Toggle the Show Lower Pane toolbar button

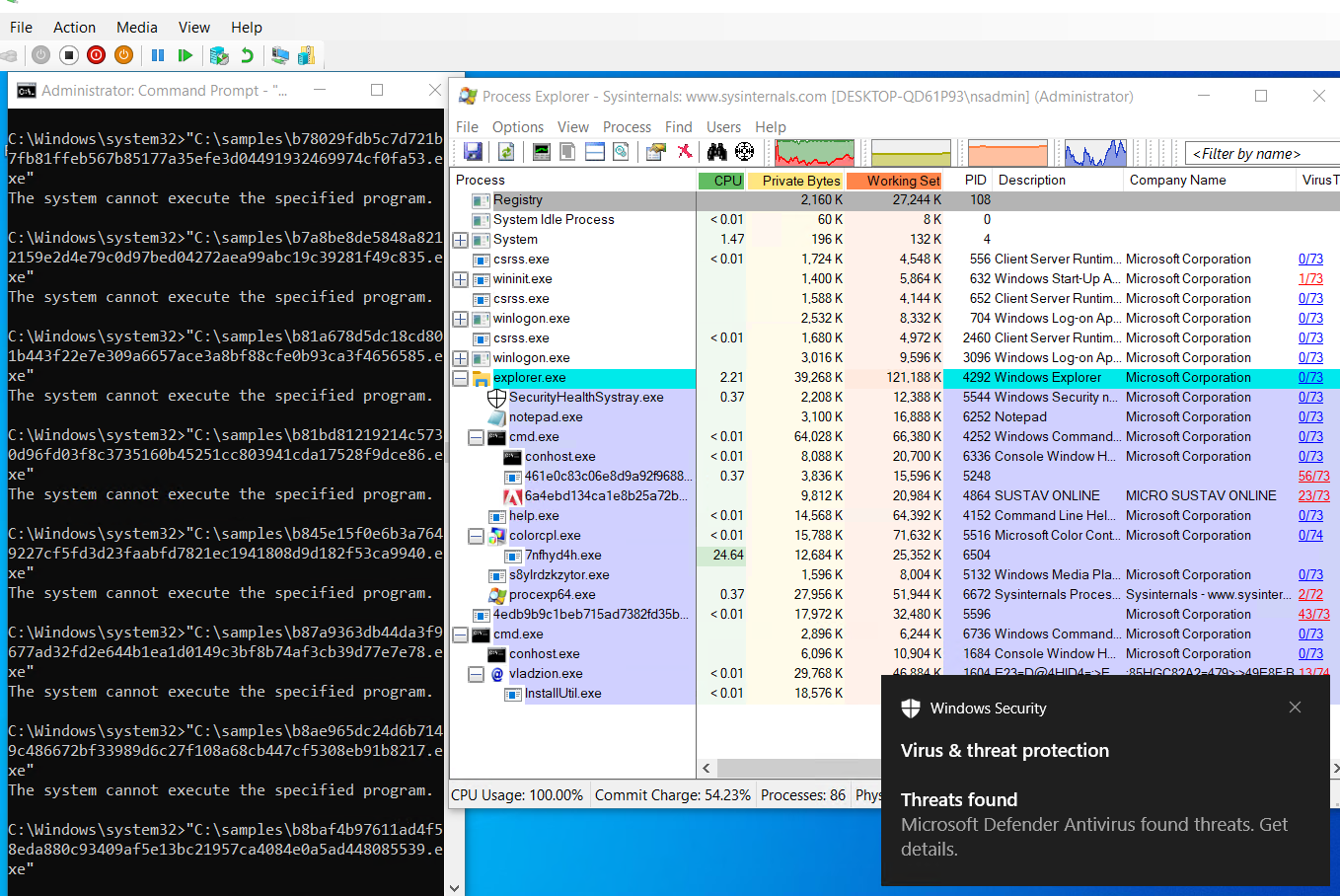pos(595,152)
